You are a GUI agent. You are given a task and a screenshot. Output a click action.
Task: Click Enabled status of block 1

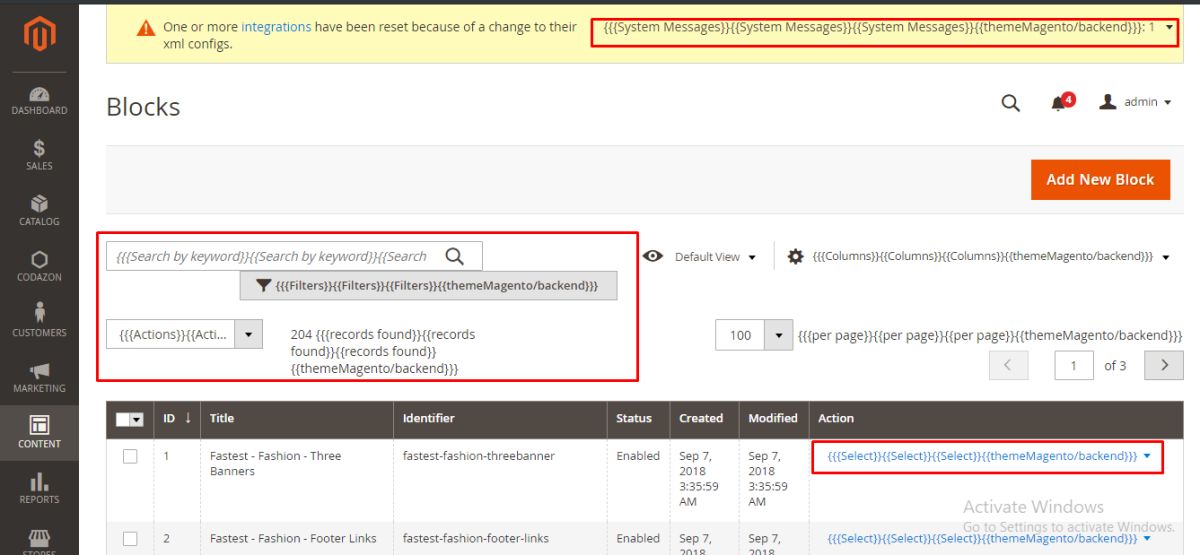[638, 456]
